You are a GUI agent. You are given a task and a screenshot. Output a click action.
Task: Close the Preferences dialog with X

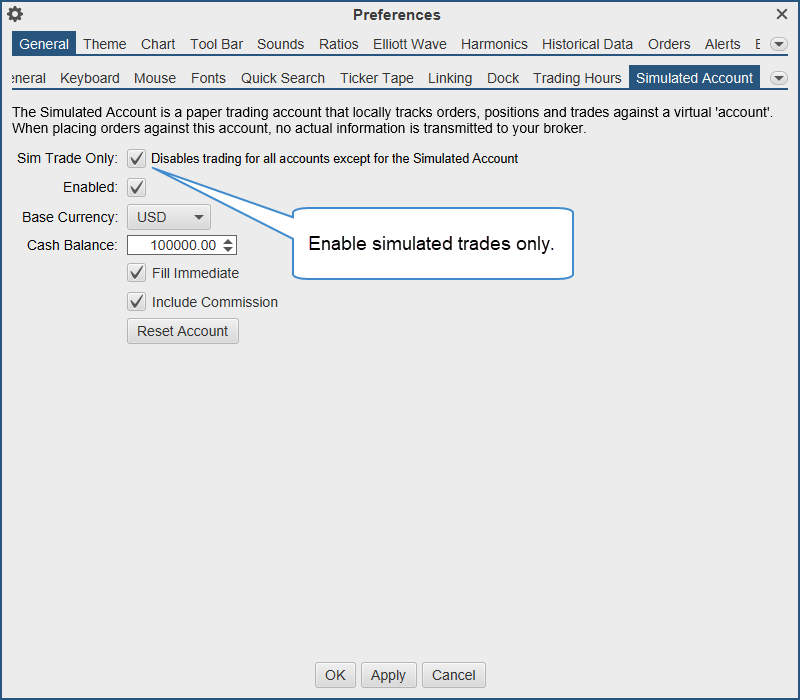(782, 14)
